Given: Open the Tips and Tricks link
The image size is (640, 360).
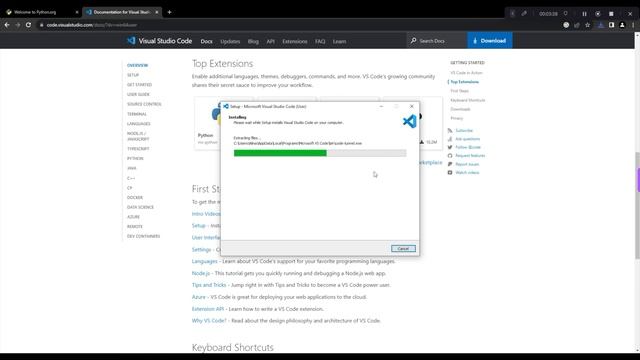Looking at the screenshot, I should [209, 285].
